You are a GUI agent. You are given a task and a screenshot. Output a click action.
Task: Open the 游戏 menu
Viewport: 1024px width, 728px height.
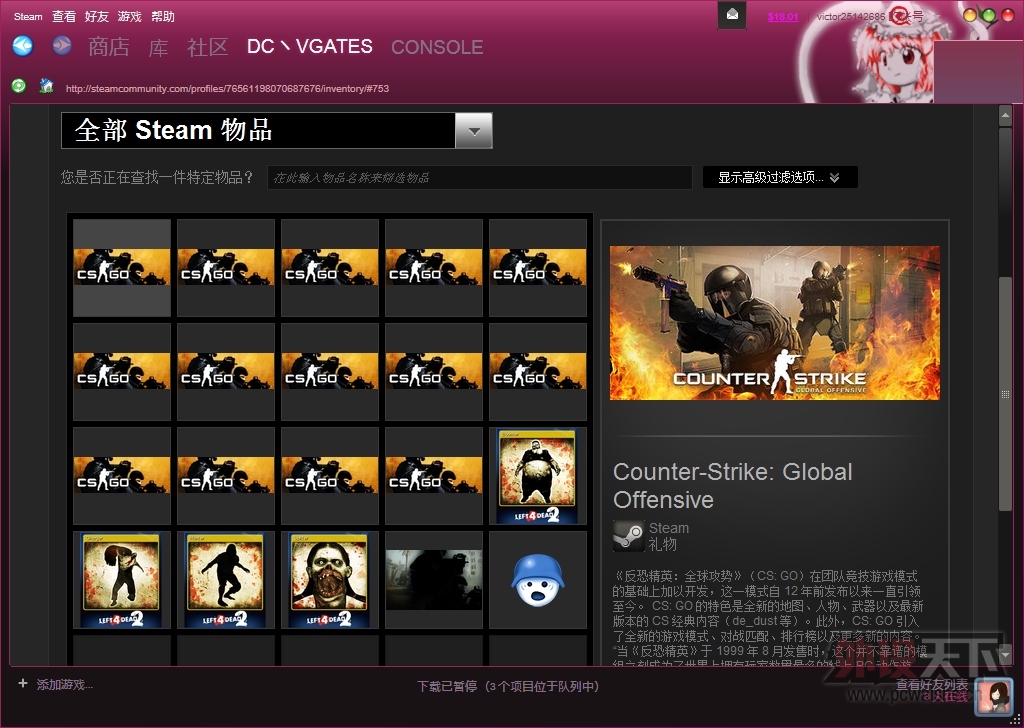pyautogui.click(x=129, y=16)
